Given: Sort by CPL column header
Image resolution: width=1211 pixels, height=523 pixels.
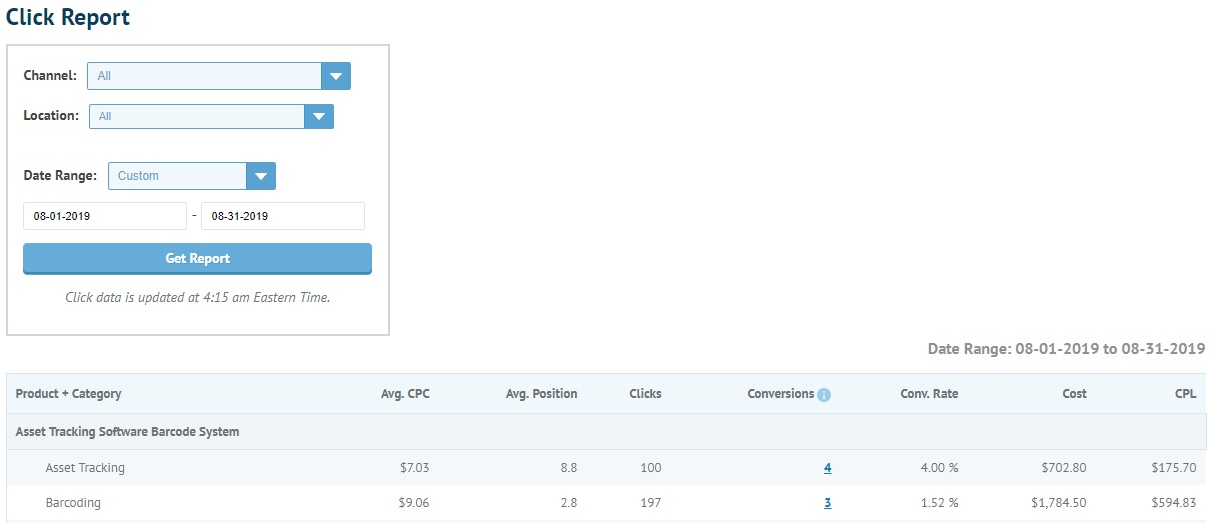Looking at the screenshot, I should click(1186, 394).
